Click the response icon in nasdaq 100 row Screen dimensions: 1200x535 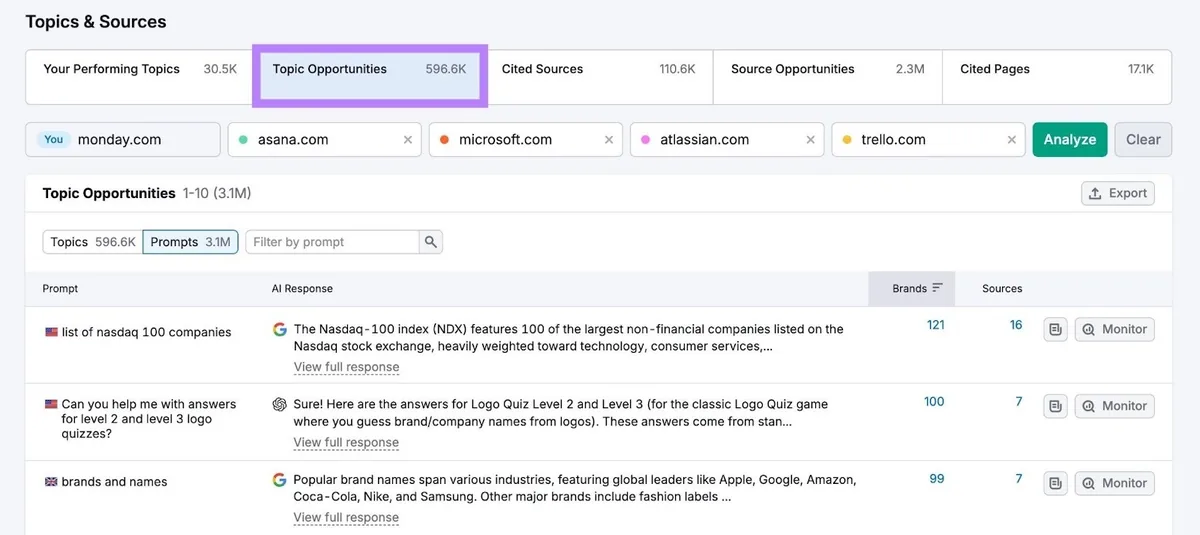(x=1055, y=329)
